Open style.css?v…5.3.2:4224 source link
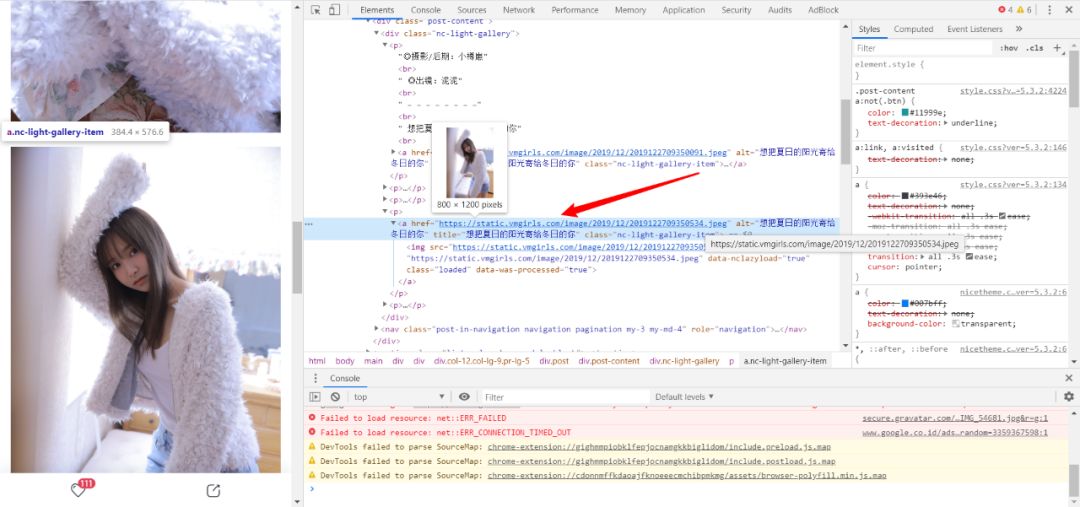 (x=1013, y=91)
